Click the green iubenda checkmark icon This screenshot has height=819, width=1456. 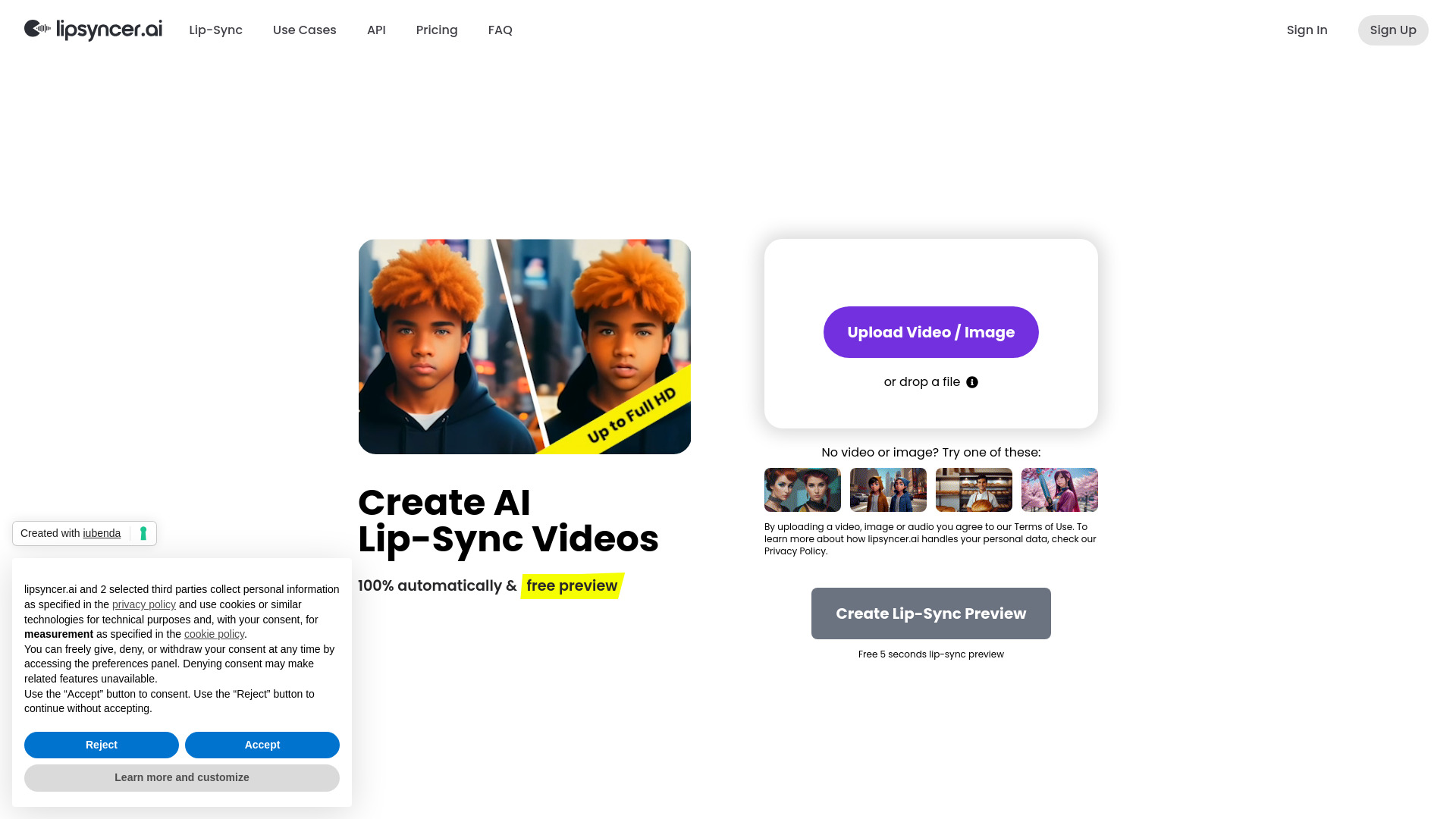pos(143,533)
